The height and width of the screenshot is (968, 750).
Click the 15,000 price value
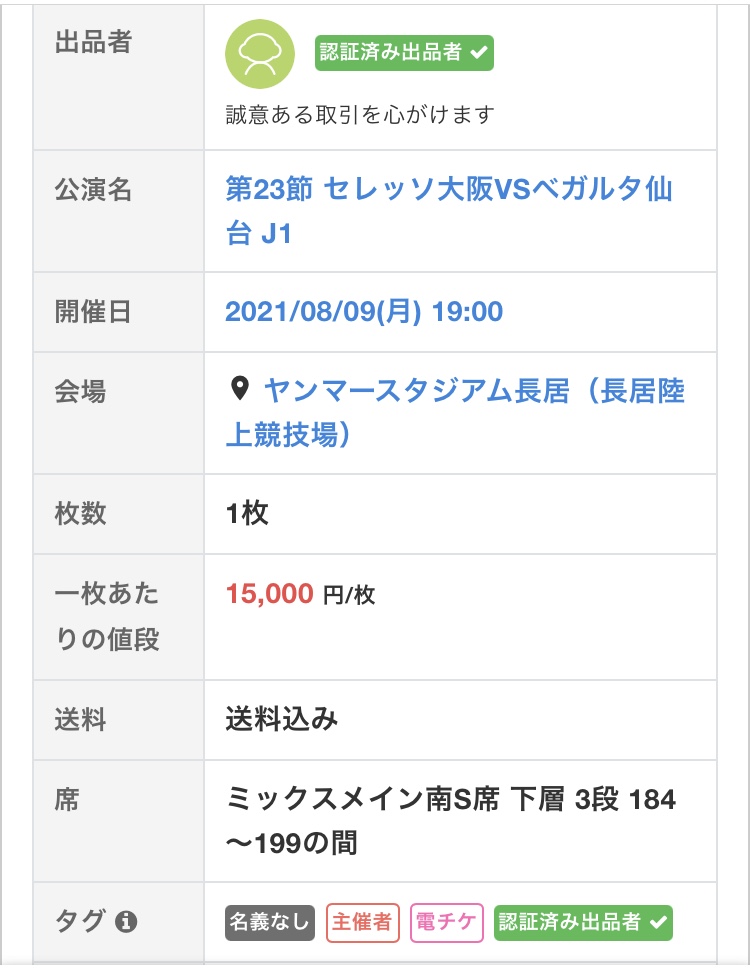[270, 594]
